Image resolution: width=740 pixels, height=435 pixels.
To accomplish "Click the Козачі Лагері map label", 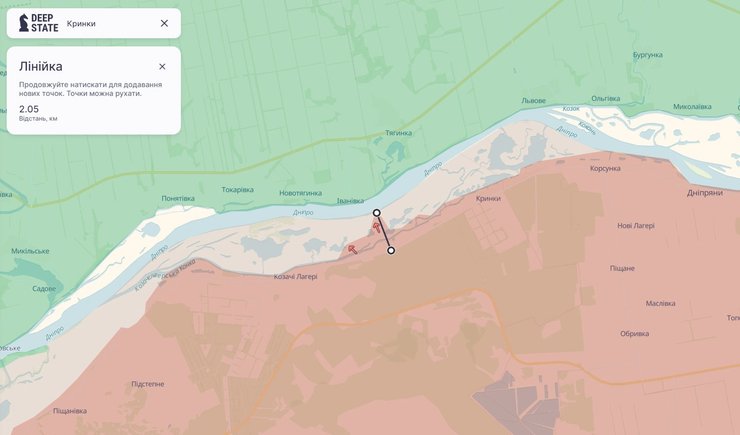I will click(295, 277).
